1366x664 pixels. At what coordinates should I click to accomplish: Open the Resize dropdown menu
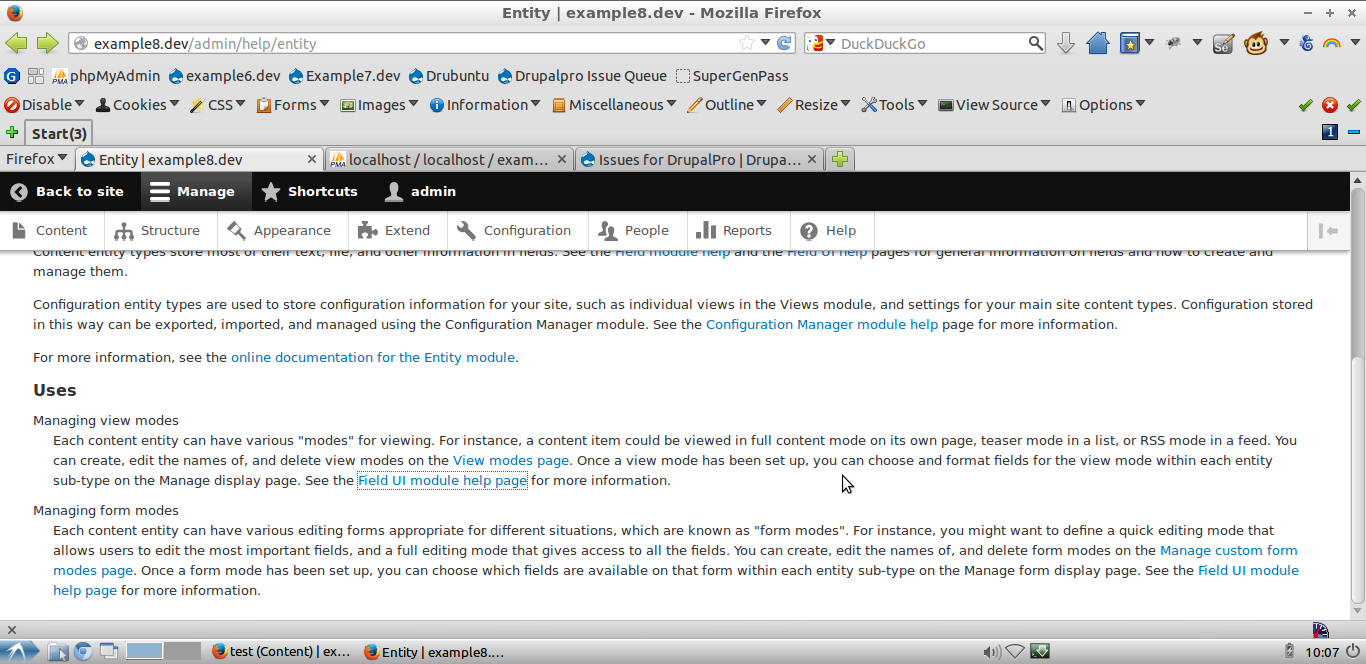coord(814,105)
